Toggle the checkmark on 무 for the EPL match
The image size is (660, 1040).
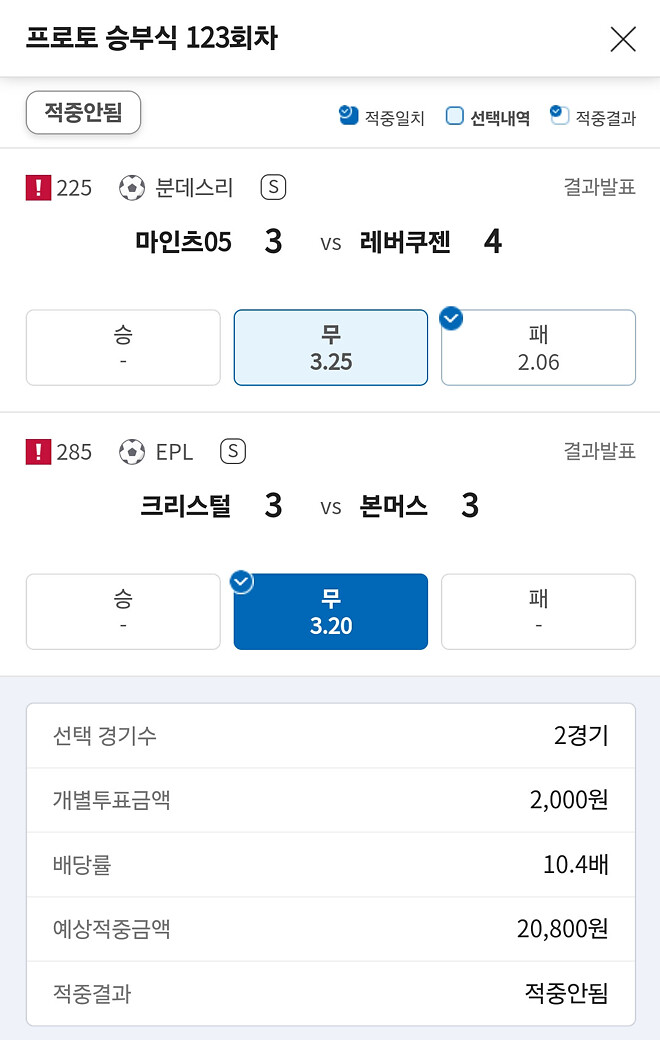(240, 582)
